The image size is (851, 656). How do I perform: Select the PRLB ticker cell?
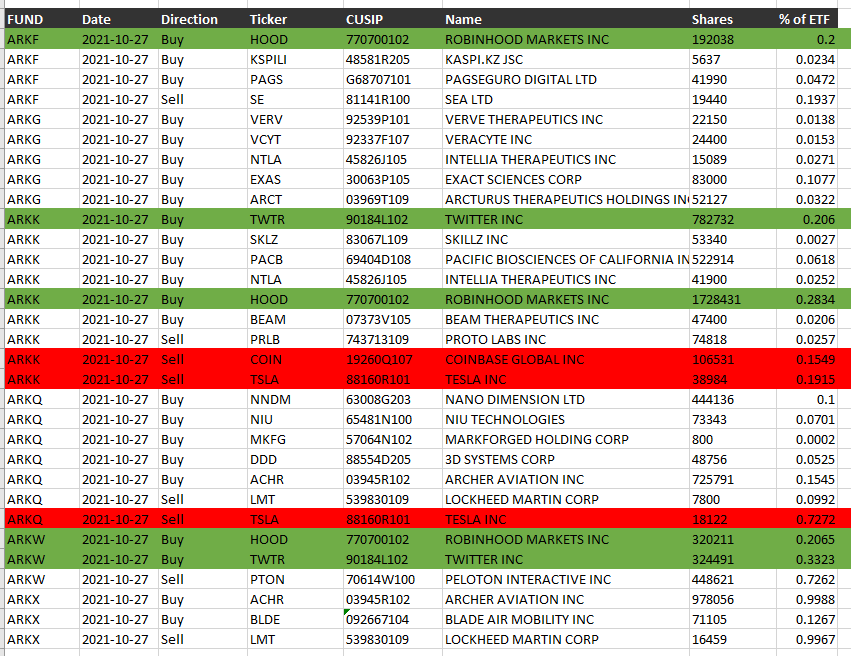[265, 339]
